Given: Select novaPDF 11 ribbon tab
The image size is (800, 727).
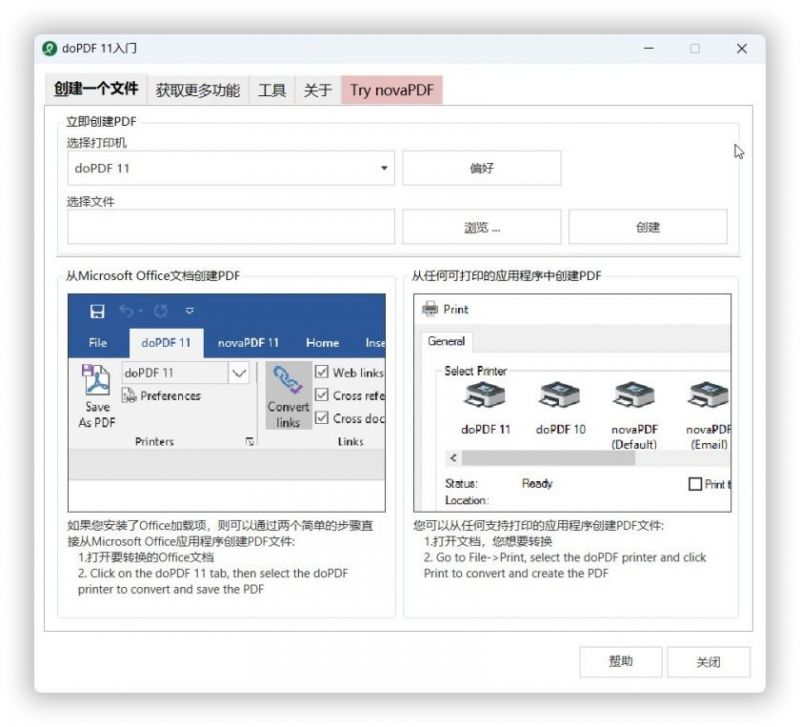Looking at the screenshot, I should point(248,343).
